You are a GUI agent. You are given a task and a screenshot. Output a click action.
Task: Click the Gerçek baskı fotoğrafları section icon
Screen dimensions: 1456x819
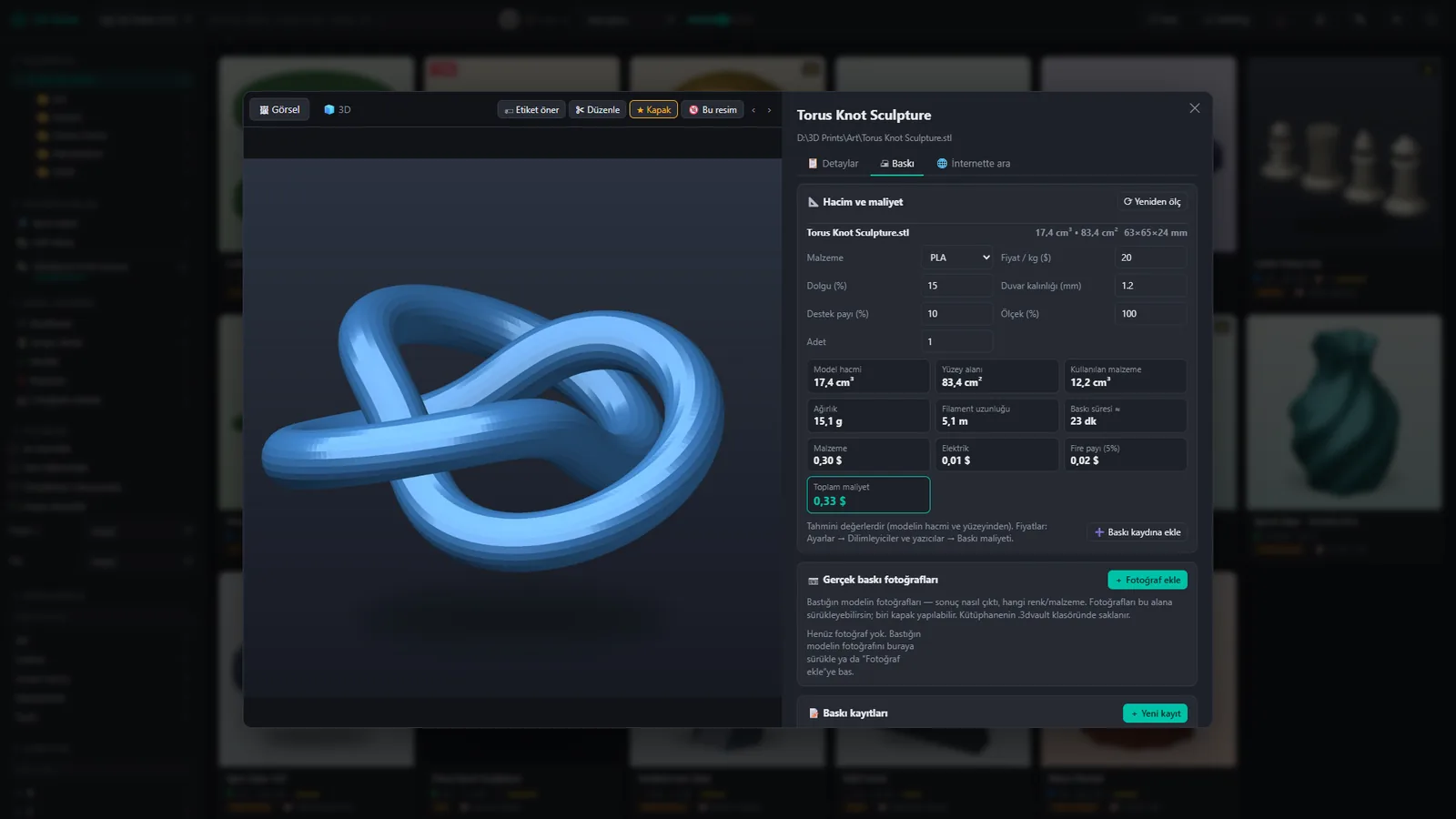point(813,581)
